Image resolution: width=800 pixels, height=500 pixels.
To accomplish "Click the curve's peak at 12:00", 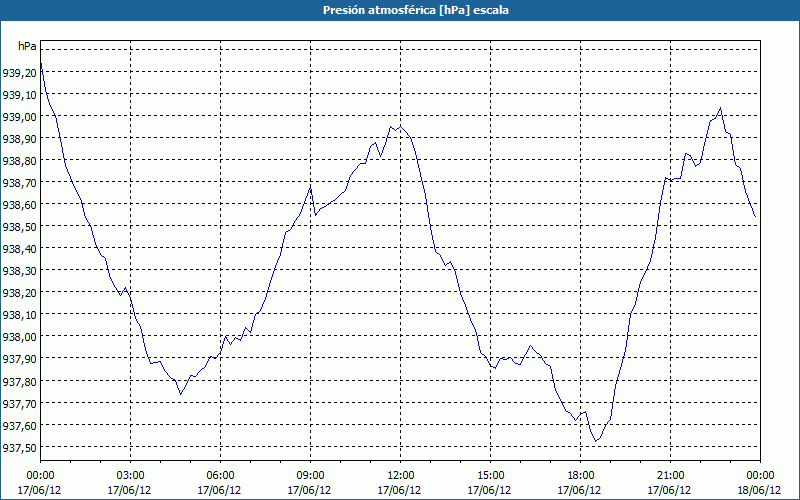I will tap(401, 126).
